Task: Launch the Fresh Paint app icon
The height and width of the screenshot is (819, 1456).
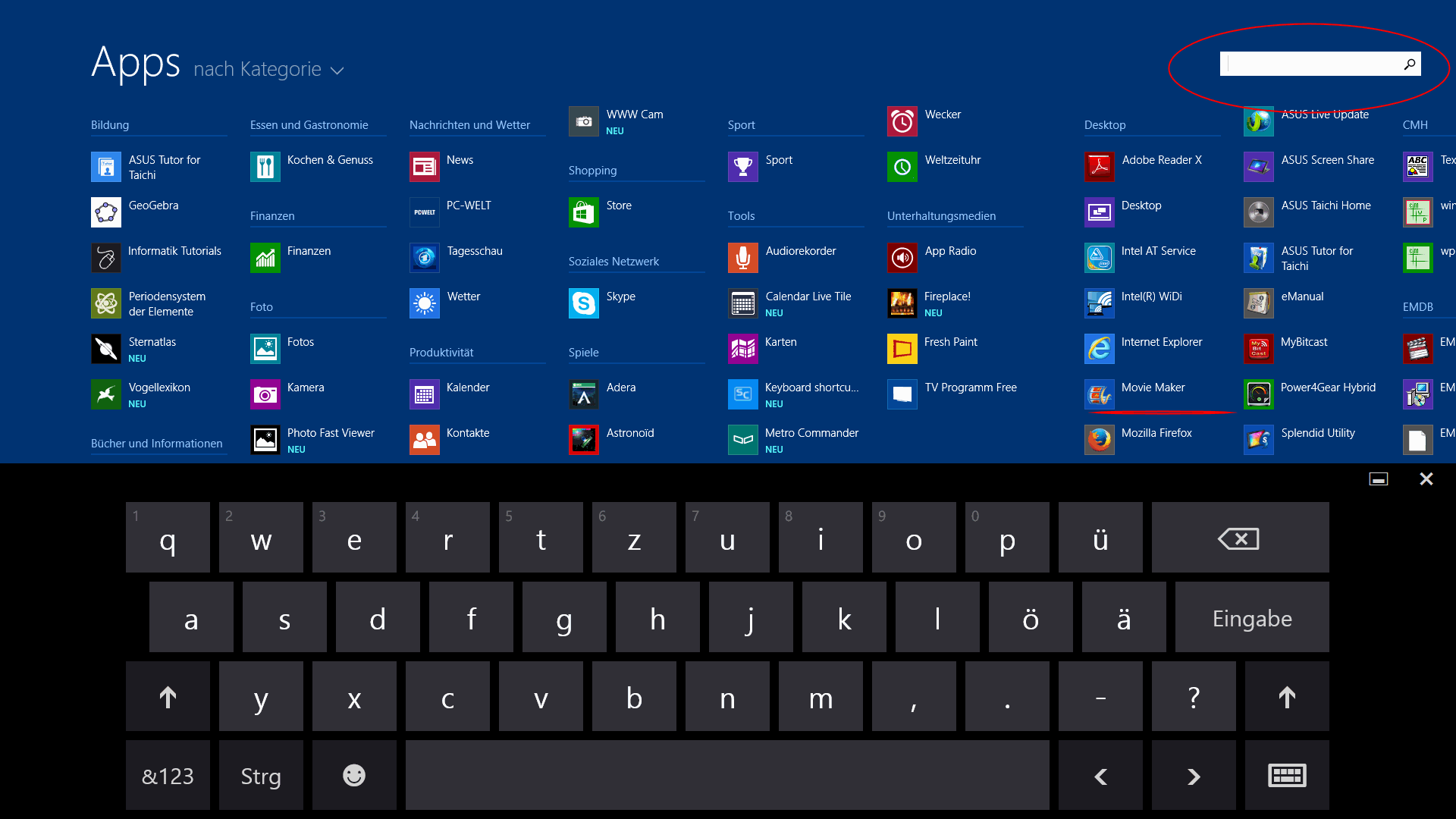Action: 902,349
